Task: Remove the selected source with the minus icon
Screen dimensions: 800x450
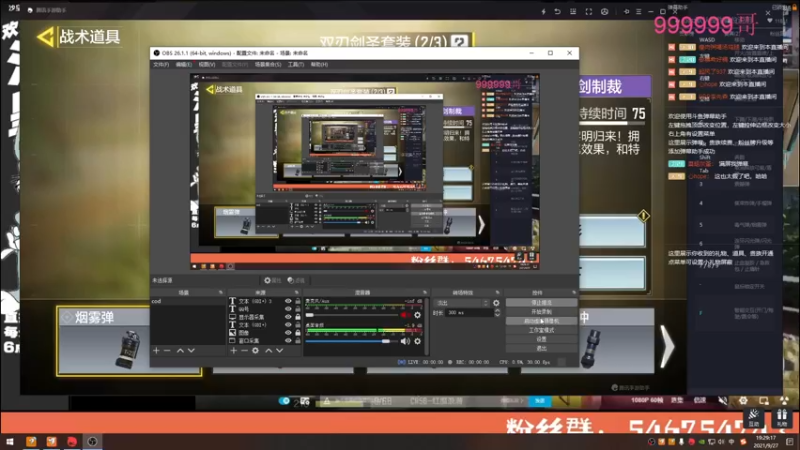Action: (x=244, y=351)
